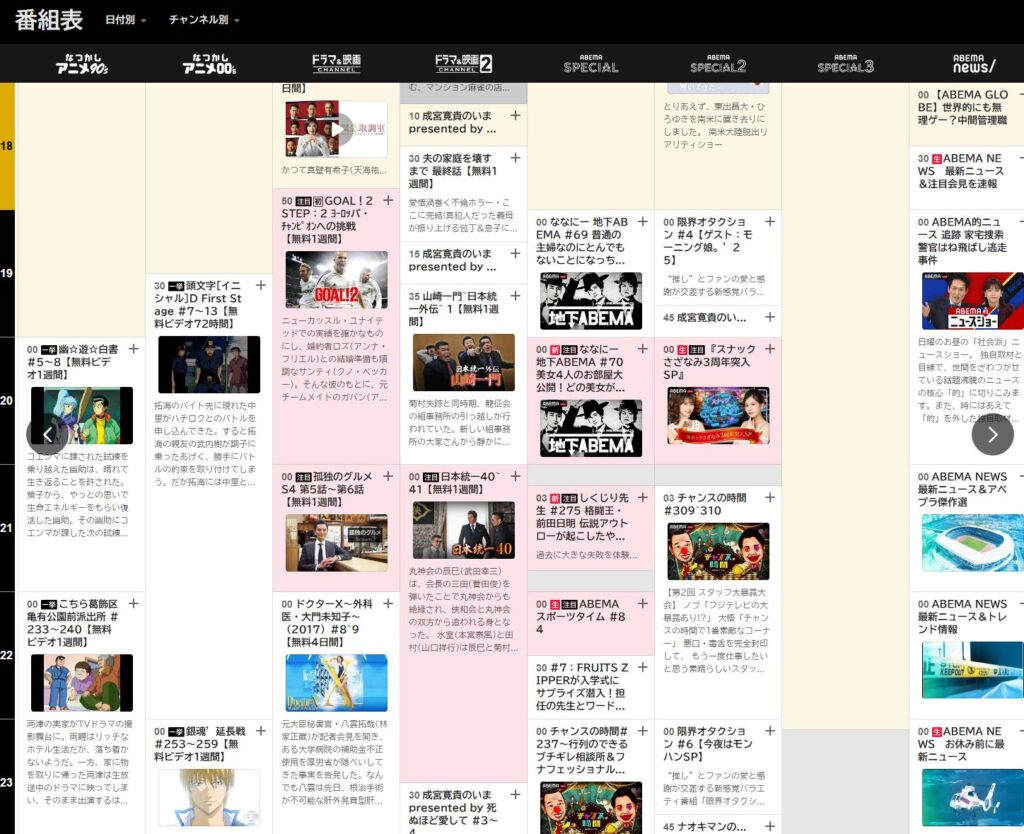Add 45 ナオキマンの... with plus icon

click(770, 827)
